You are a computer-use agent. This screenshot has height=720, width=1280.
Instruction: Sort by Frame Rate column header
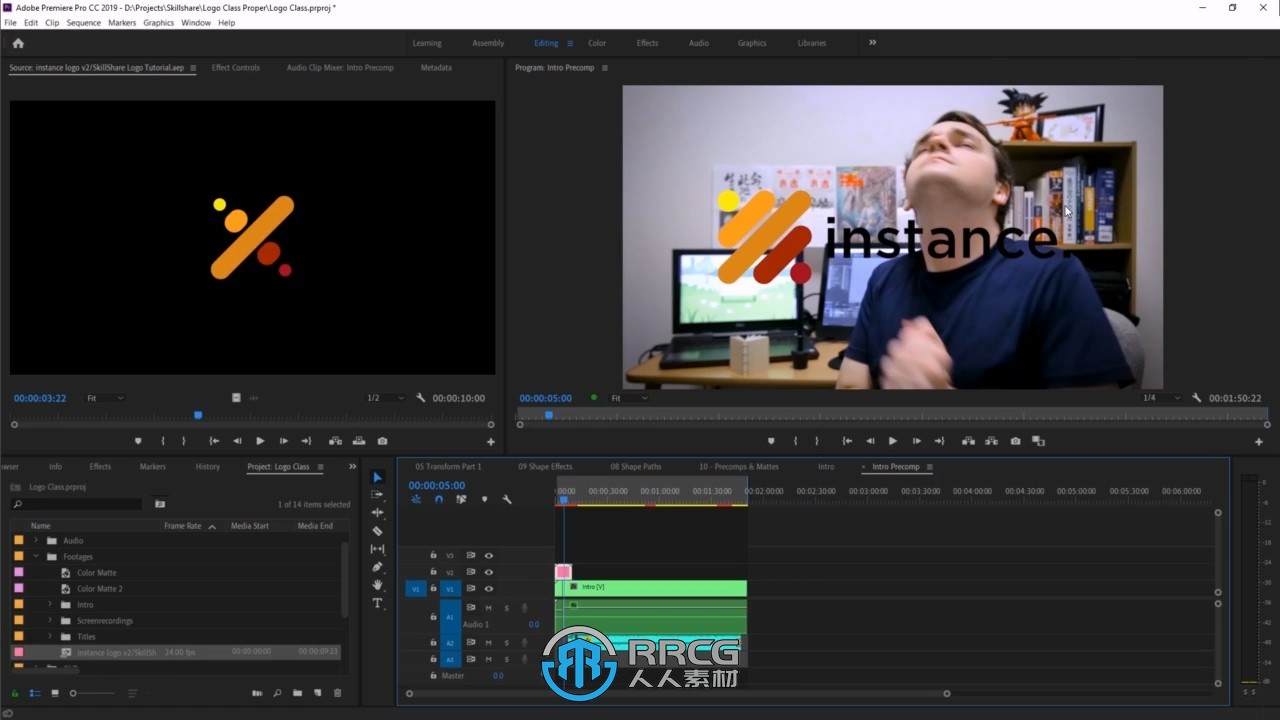[183, 526]
